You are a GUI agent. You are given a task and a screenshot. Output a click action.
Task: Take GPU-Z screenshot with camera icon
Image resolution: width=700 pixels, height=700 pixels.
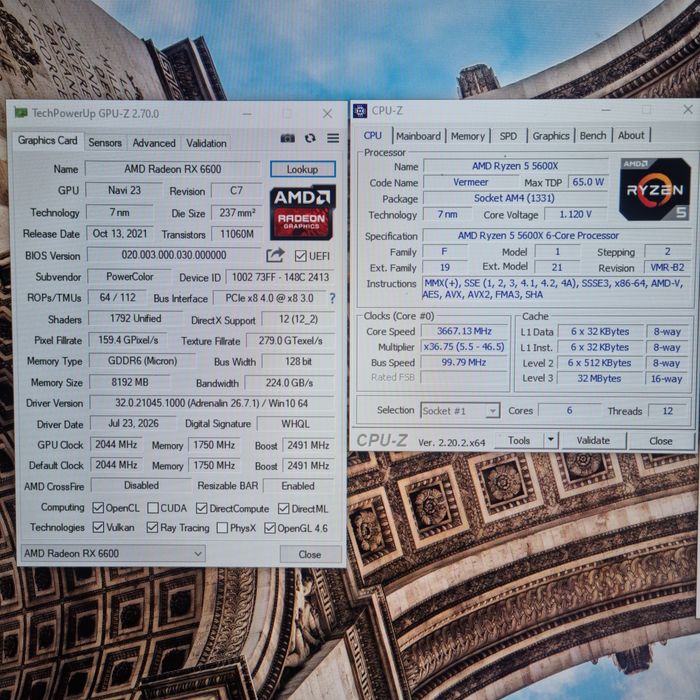tap(288, 138)
